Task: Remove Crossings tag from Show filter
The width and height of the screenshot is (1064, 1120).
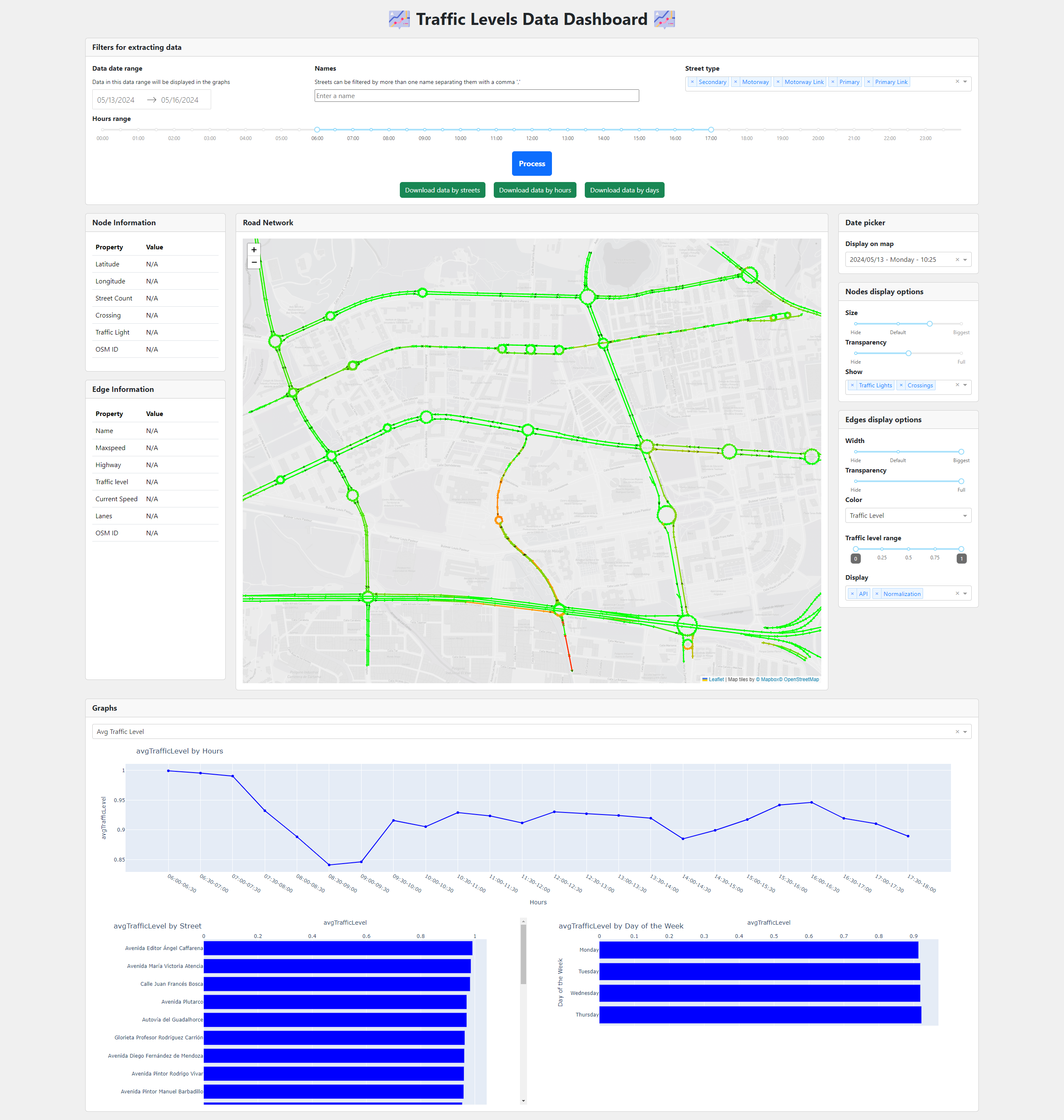Action: pyautogui.click(x=901, y=386)
